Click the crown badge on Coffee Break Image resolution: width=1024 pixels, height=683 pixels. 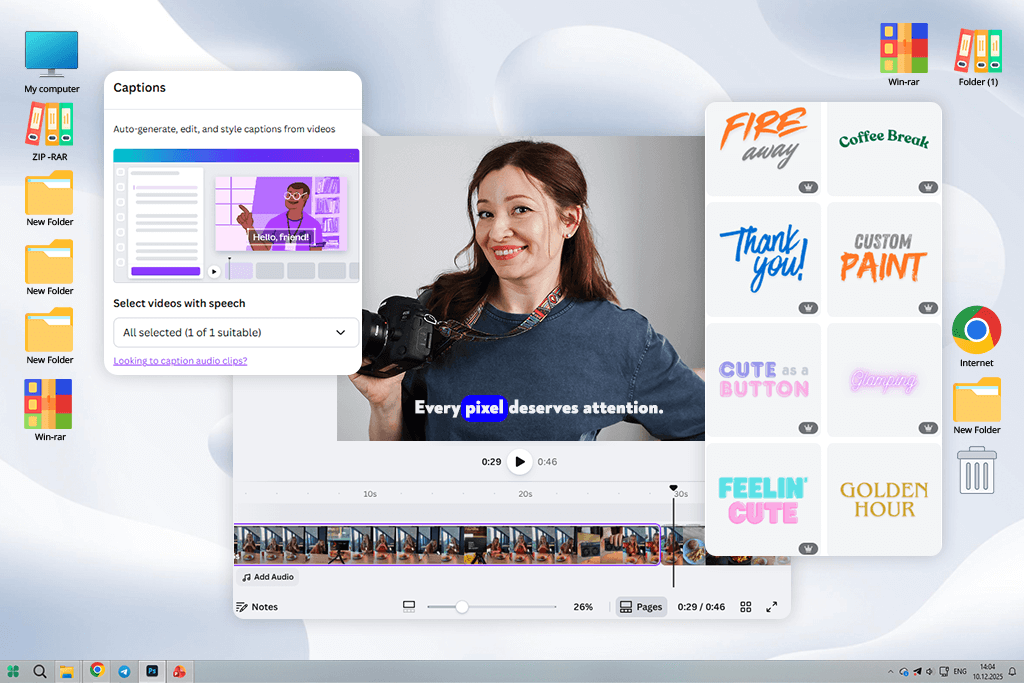click(x=928, y=187)
